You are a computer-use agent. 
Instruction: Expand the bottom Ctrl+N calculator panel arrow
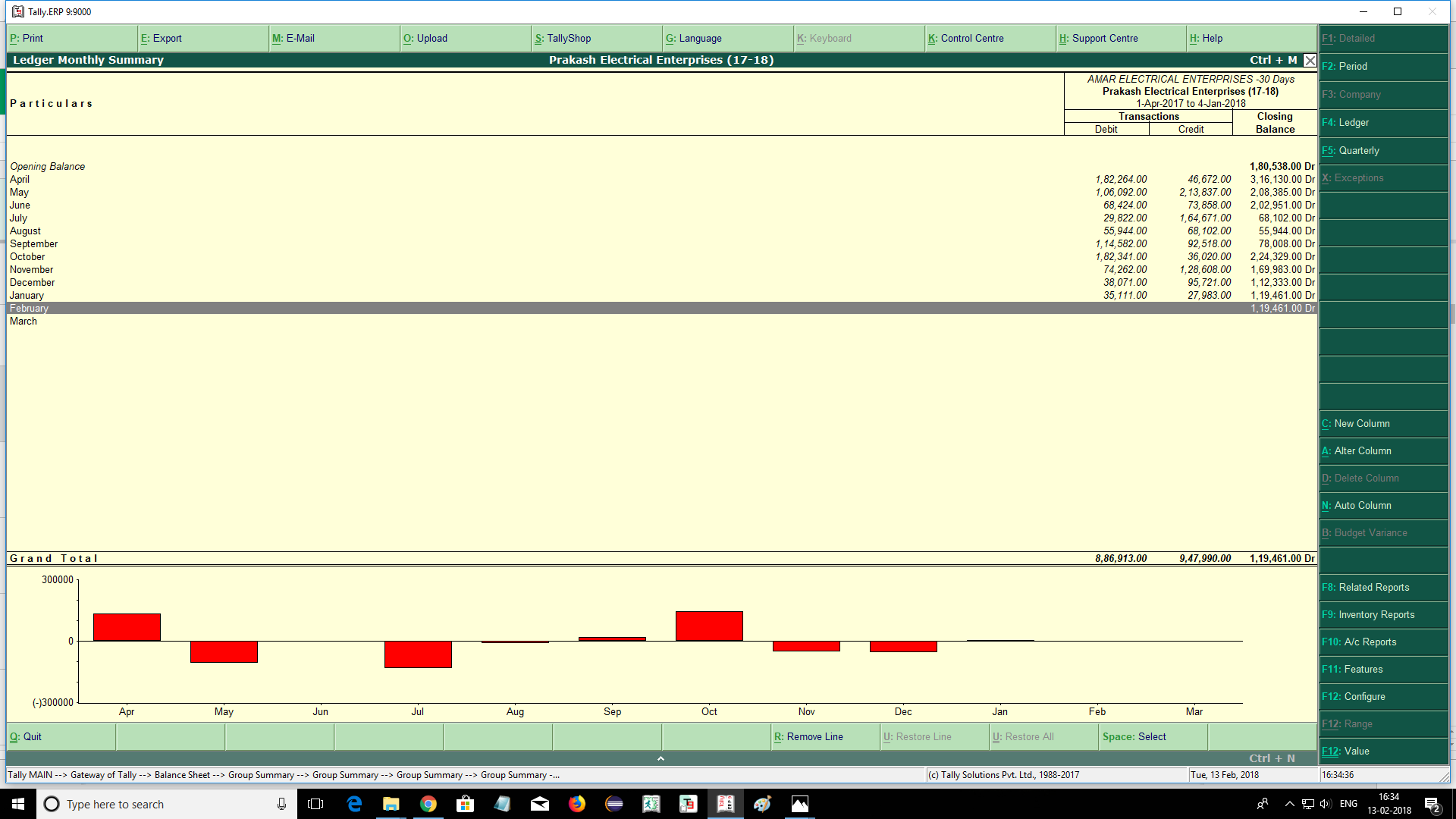661,758
